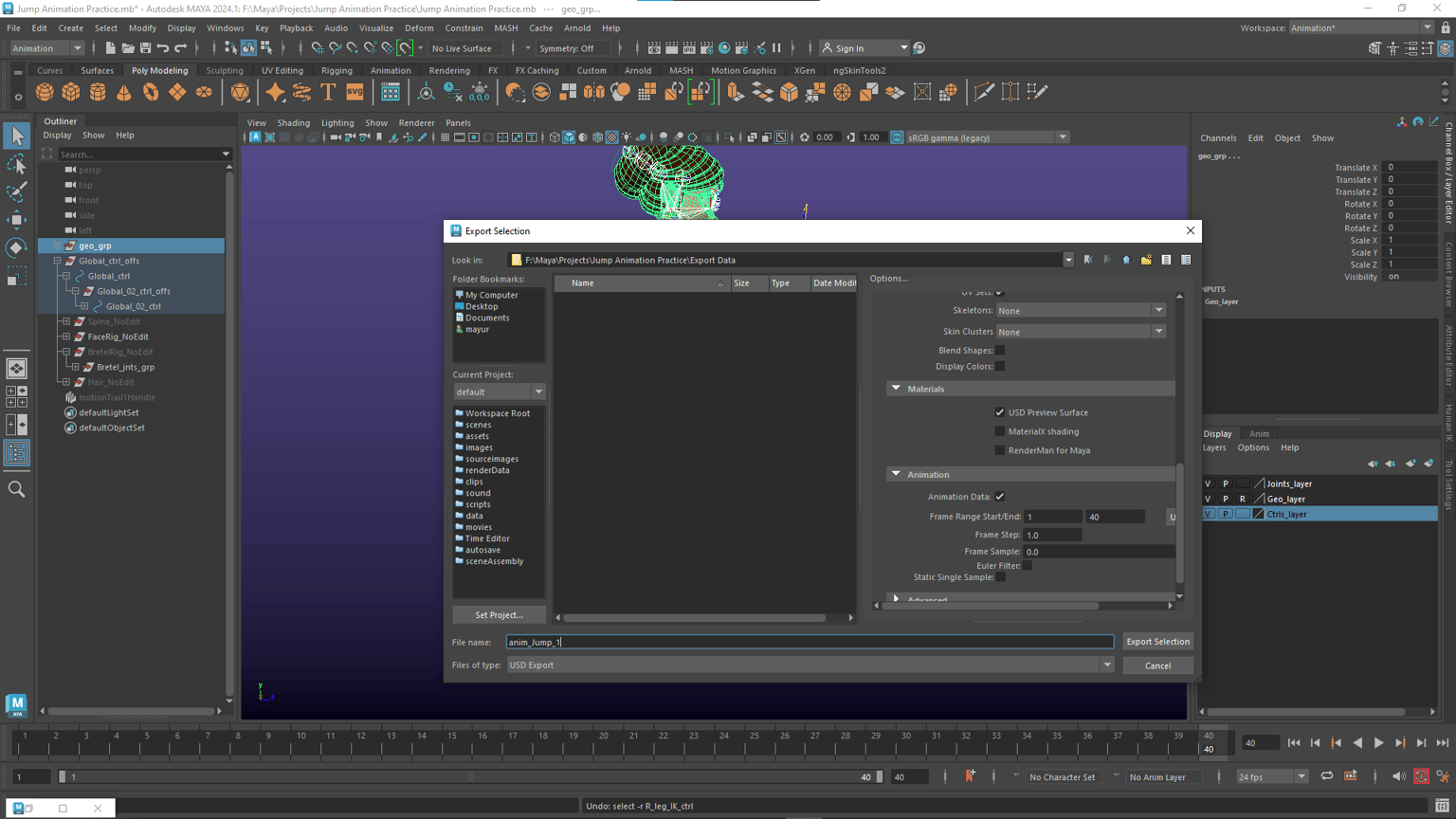Click the Redo arrow icon
The height and width of the screenshot is (819, 1456).
[181, 48]
